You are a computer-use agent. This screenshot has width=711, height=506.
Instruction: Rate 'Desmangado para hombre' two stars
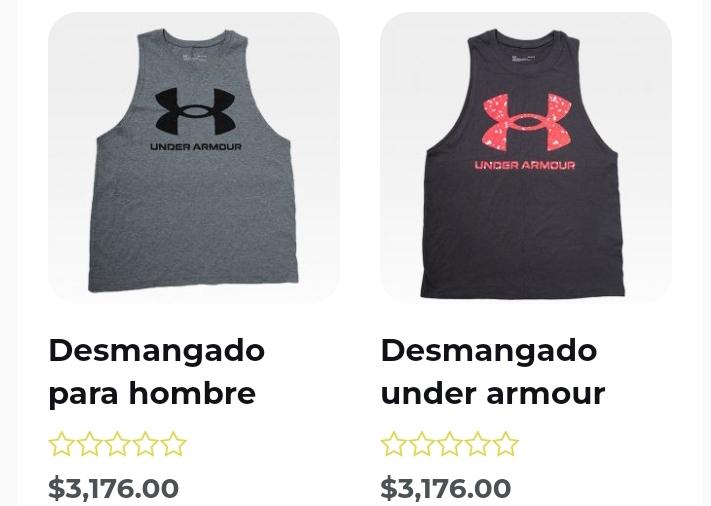89,444
